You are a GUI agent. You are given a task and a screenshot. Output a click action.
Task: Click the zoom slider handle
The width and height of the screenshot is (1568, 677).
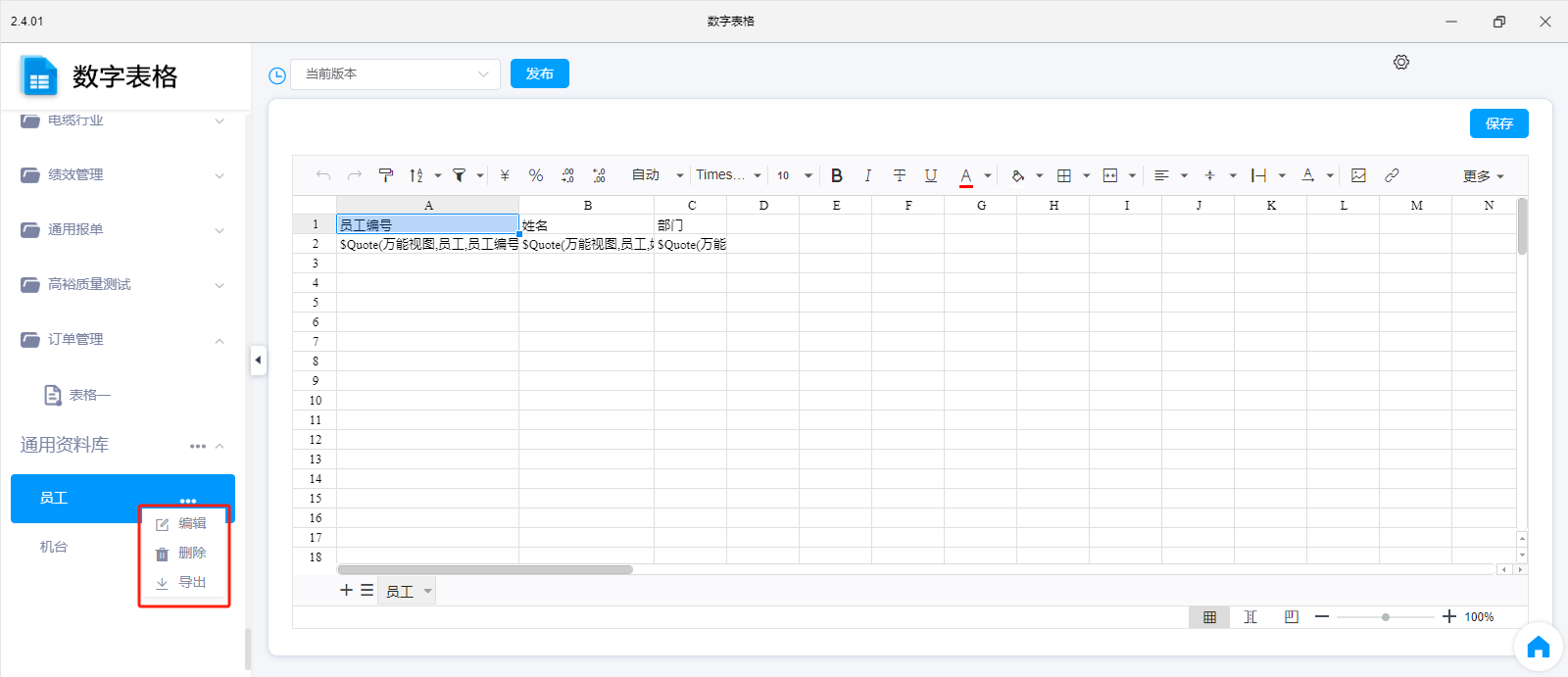(x=1386, y=617)
